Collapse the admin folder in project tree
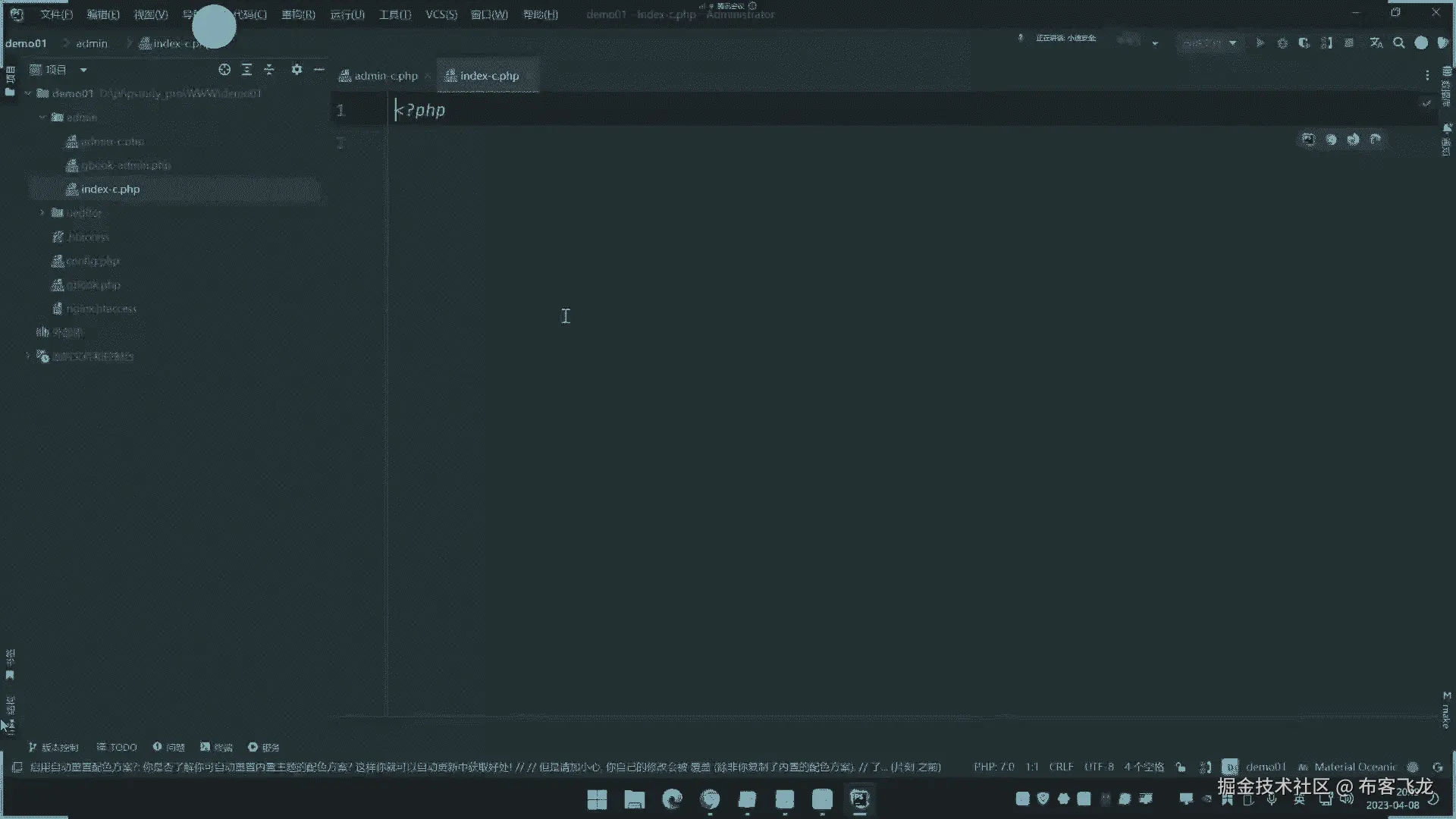 pos(42,118)
